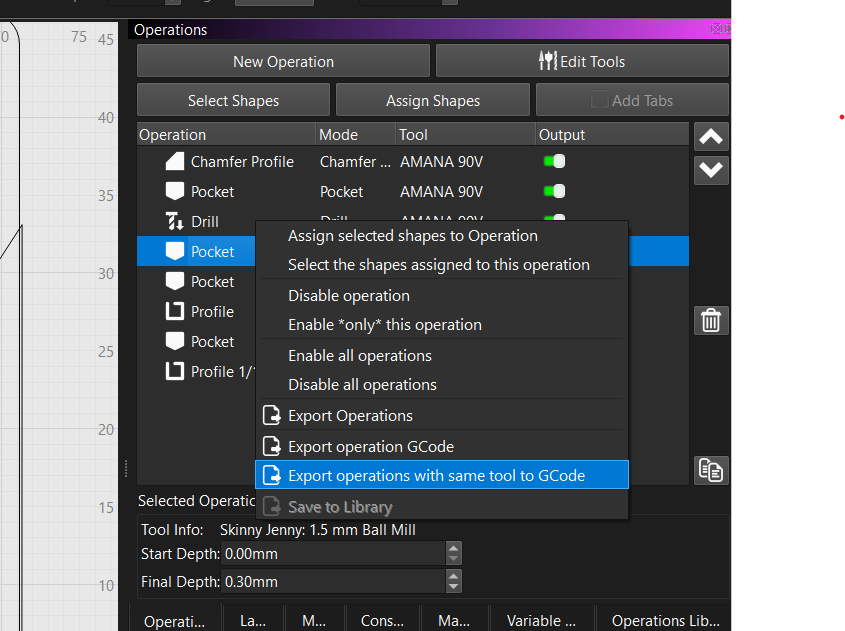Delete operation with trash icon
Screen dimensions: 845x631
click(x=711, y=321)
